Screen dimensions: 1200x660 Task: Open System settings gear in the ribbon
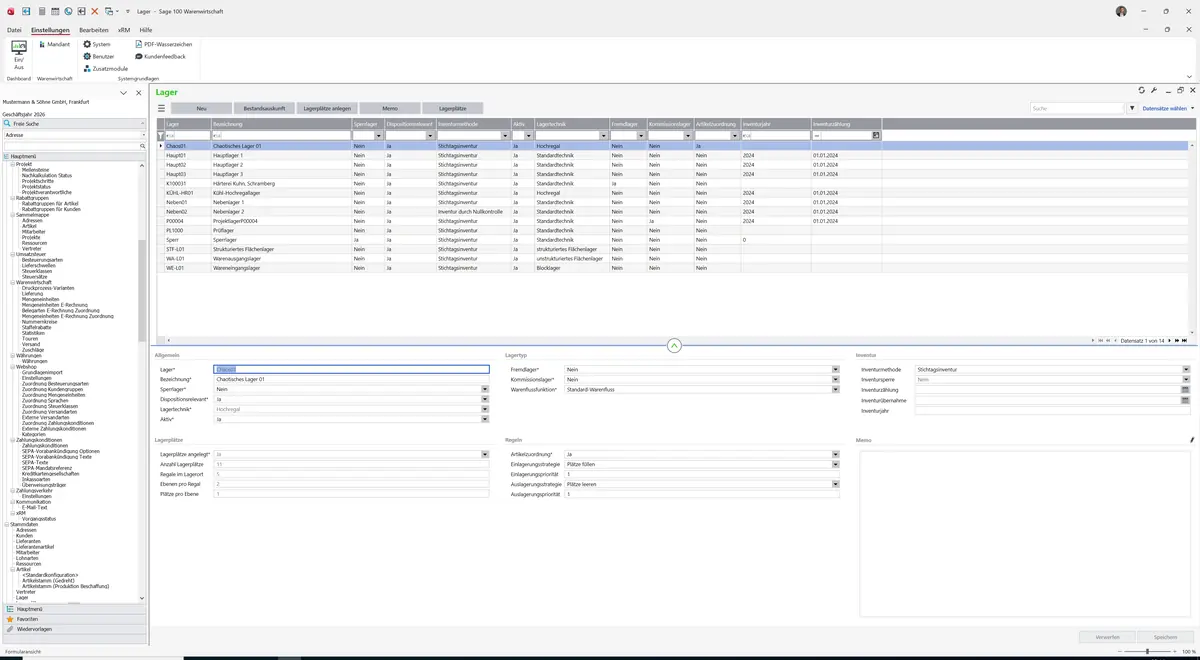click(97, 44)
